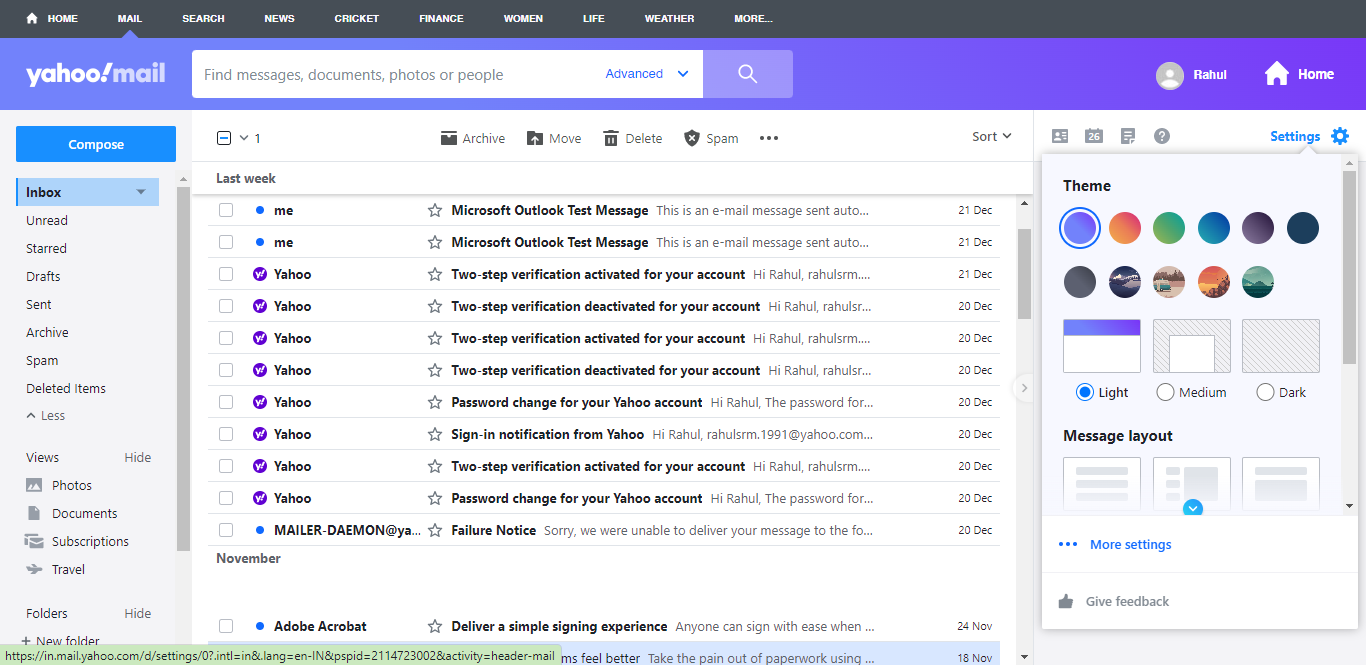Select the Medium theme radio button

[x=1165, y=392]
